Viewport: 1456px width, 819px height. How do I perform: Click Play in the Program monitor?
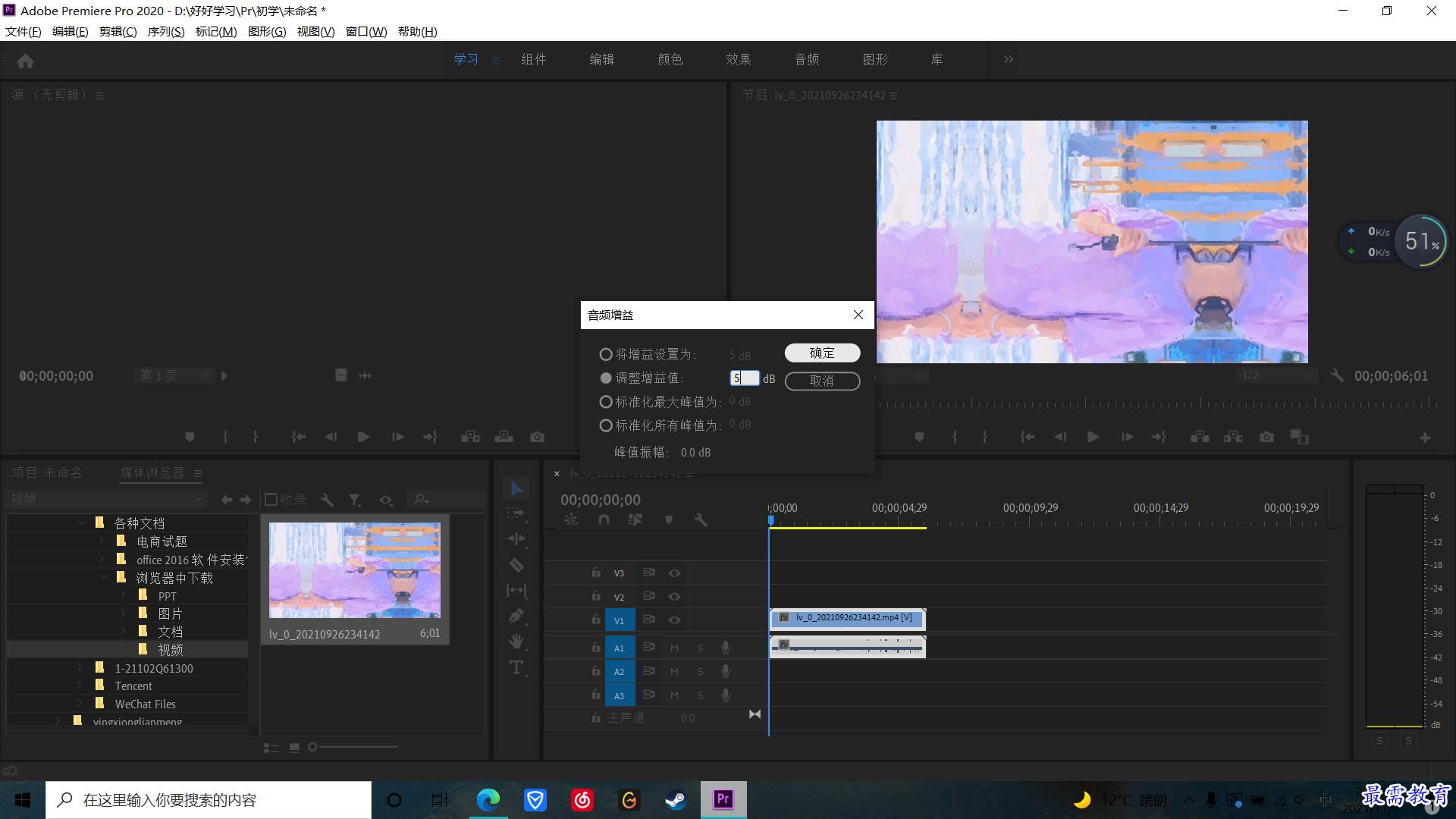pyautogui.click(x=1093, y=438)
